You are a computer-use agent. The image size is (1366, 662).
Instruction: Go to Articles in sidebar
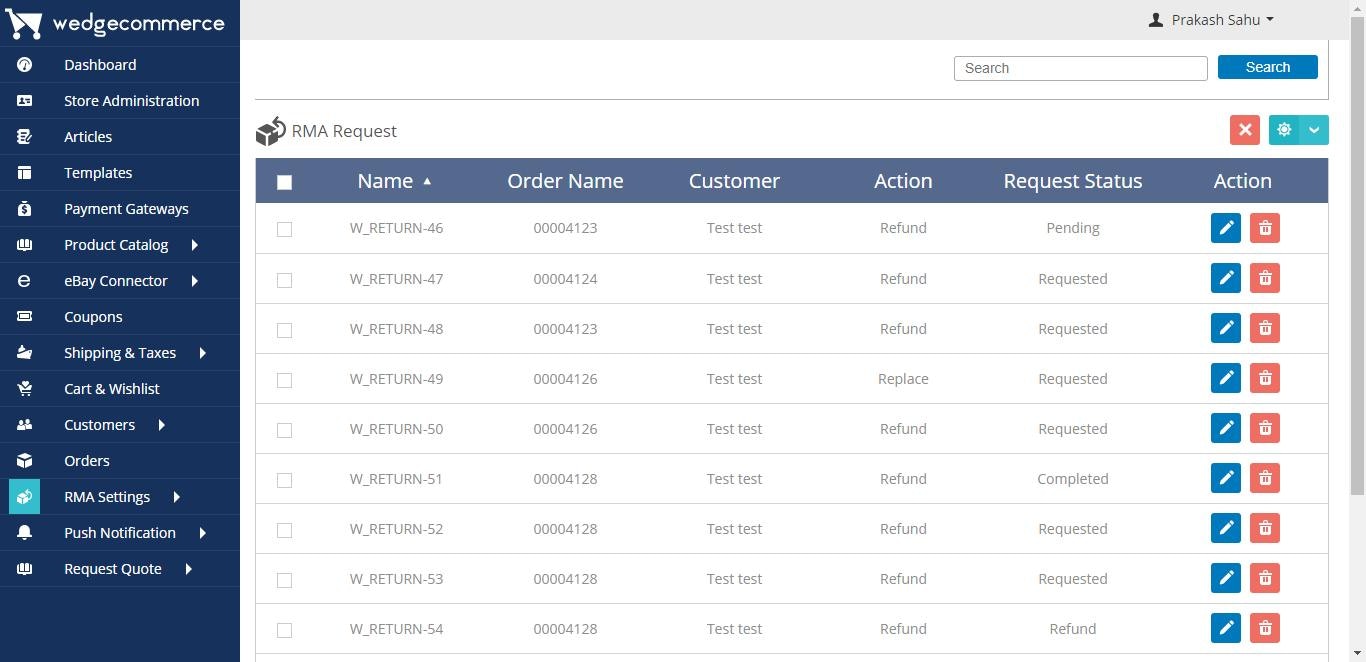coord(88,137)
